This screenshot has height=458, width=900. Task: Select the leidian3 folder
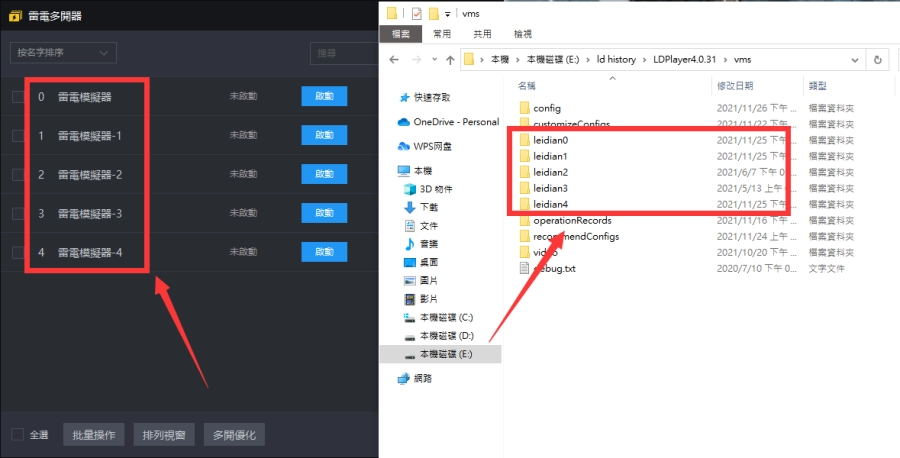pyautogui.click(x=544, y=188)
